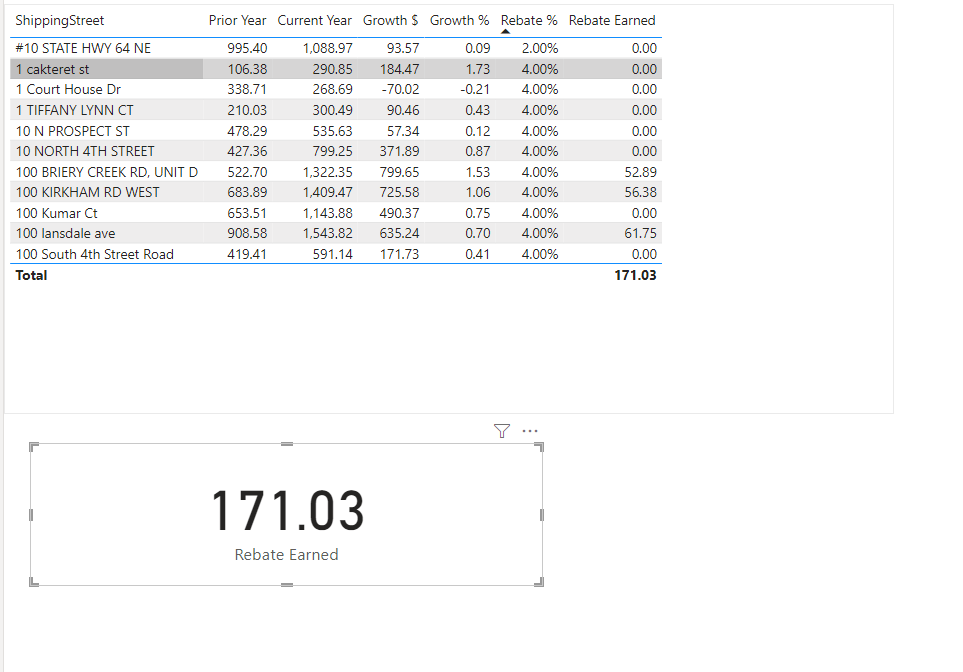Image resolution: width=963 pixels, height=672 pixels.
Task: Click Growth $ value 799.65
Action: (399, 172)
